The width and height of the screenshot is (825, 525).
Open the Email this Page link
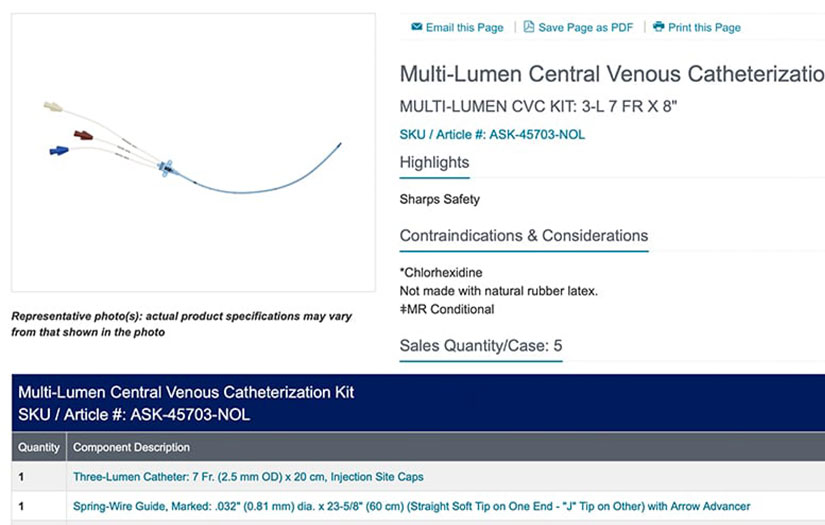point(464,27)
